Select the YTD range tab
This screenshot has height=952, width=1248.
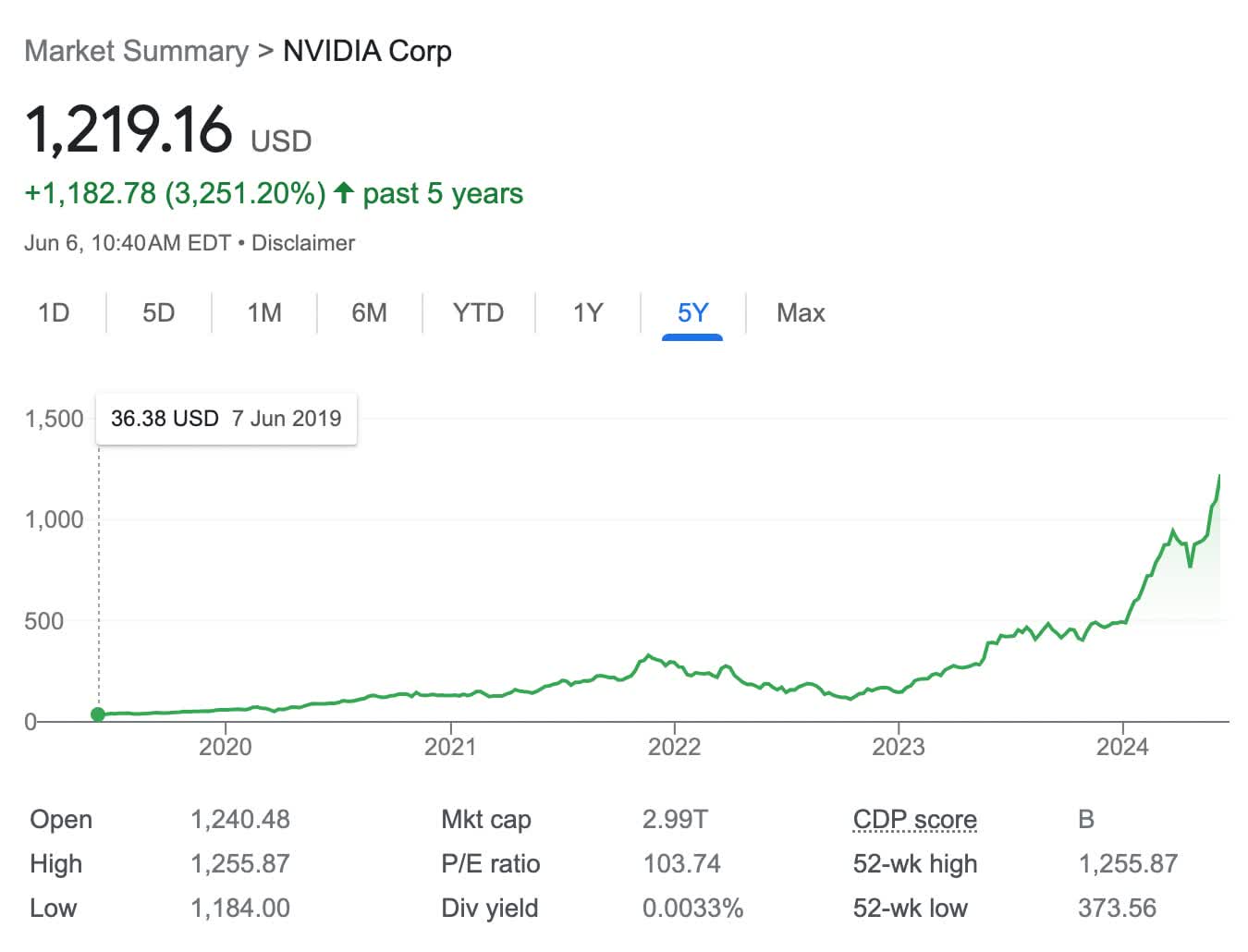478,313
